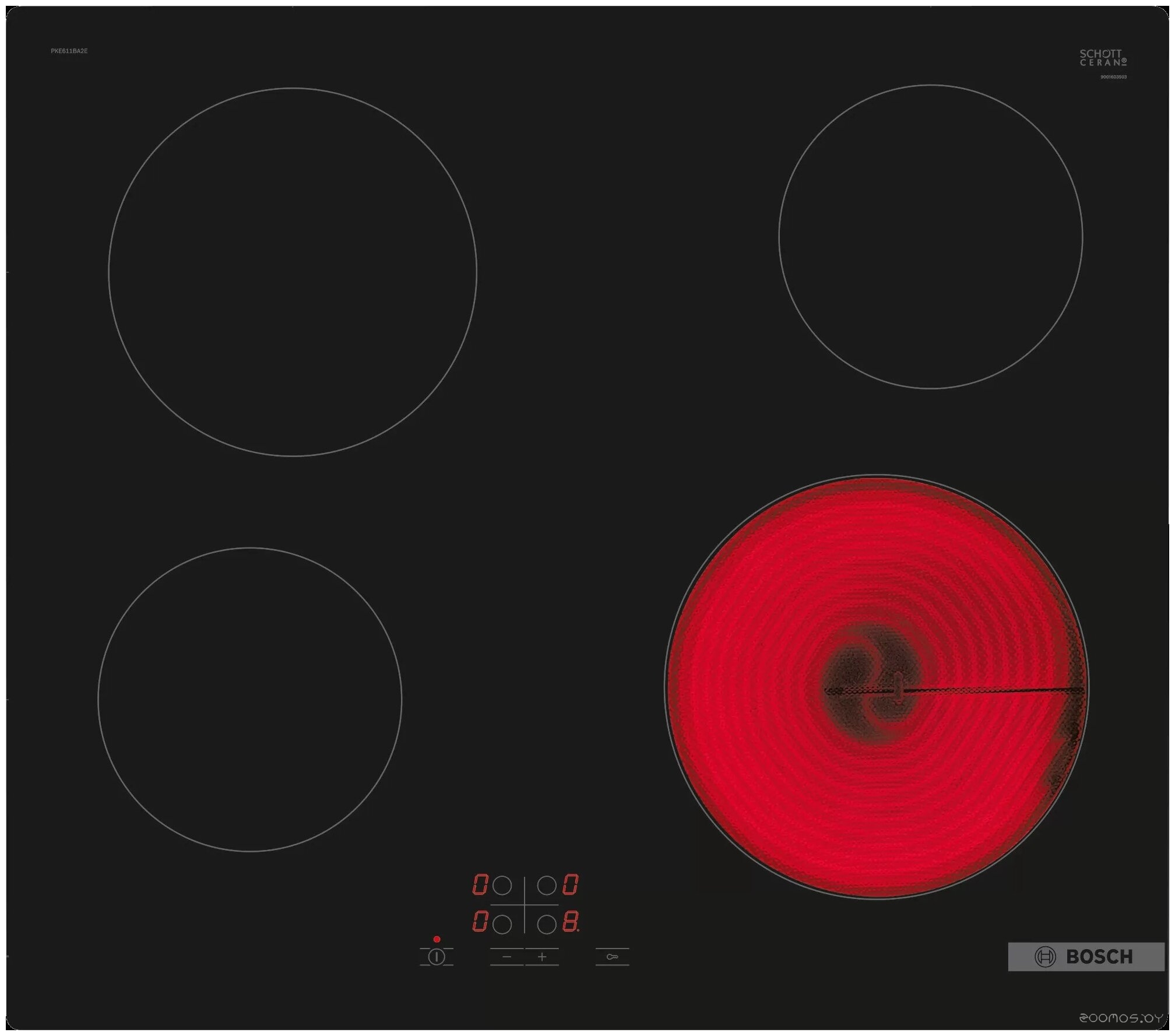1175x1036 pixels.
Task: Tap the childproof lock key icon
Action: (x=612, y=957)
